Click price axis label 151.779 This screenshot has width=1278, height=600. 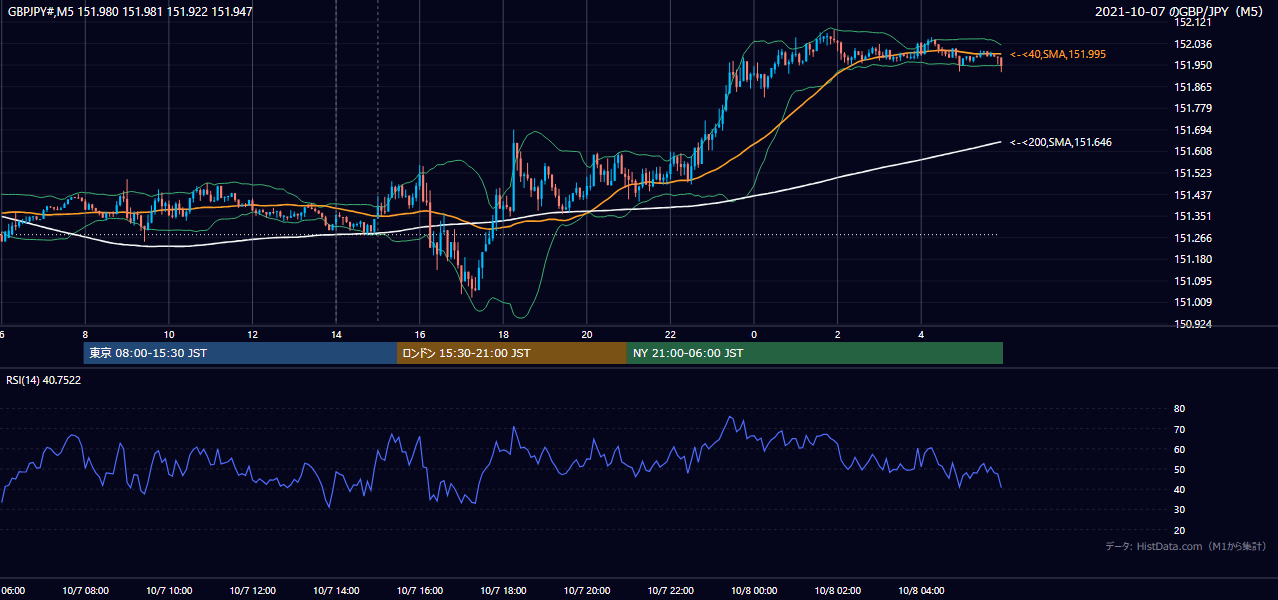pyautogui.click(x=1193, y=108)
